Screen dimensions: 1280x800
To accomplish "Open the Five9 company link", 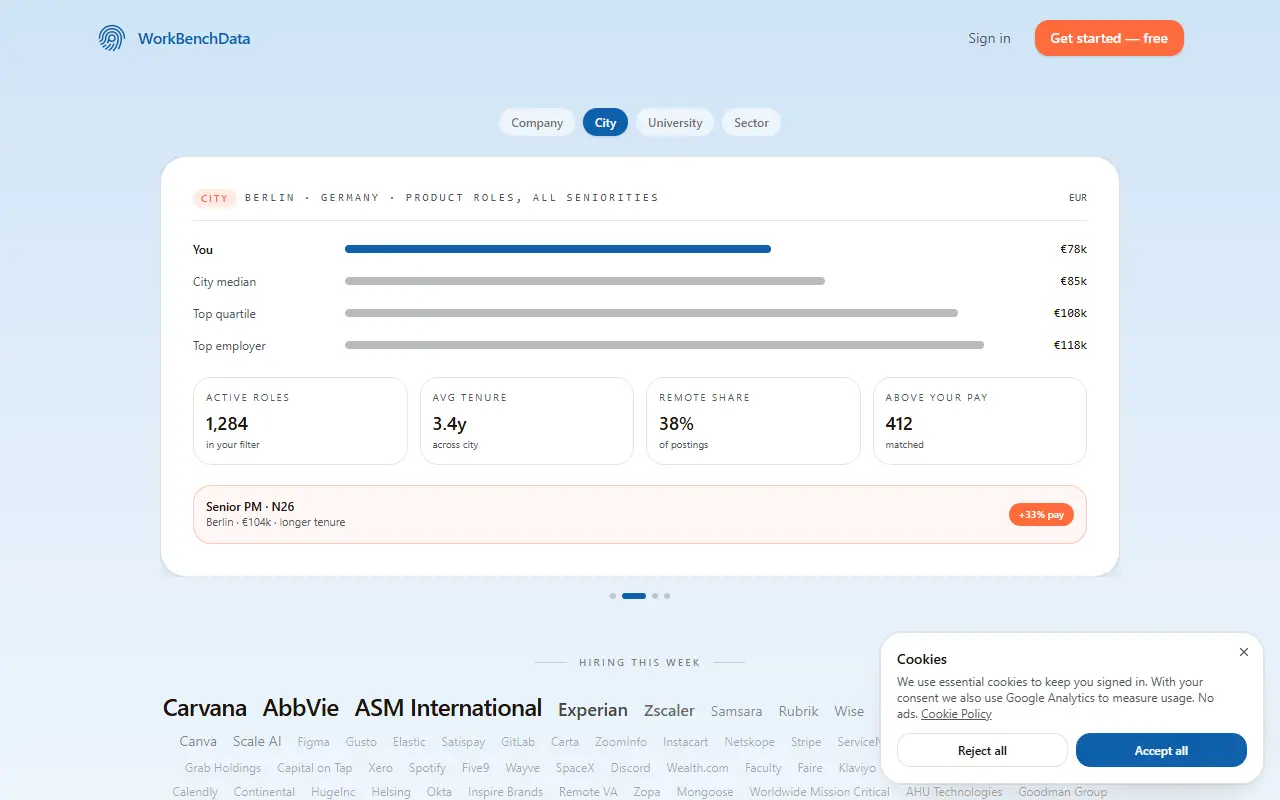I will pyautogui.click(x=476, y=768).
